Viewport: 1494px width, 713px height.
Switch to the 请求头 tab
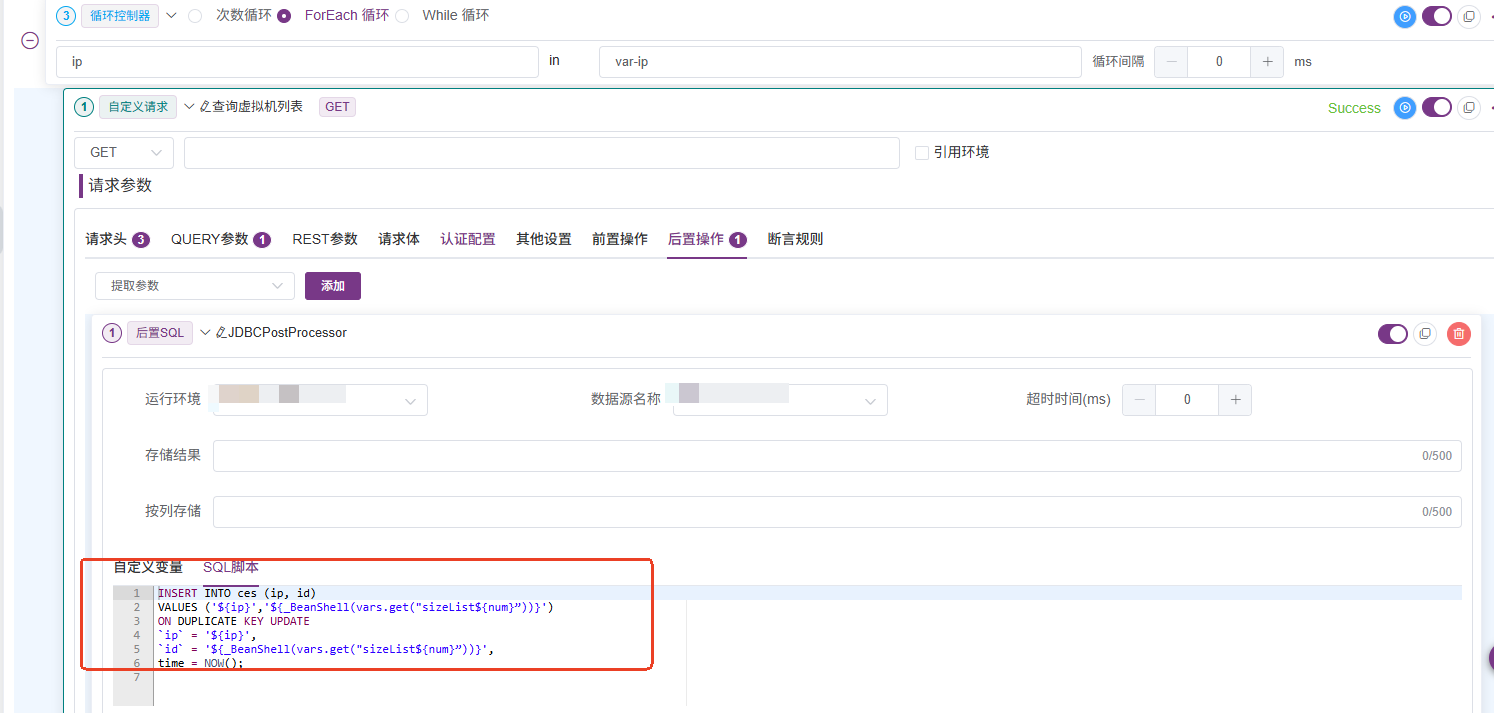coord(117,239)
